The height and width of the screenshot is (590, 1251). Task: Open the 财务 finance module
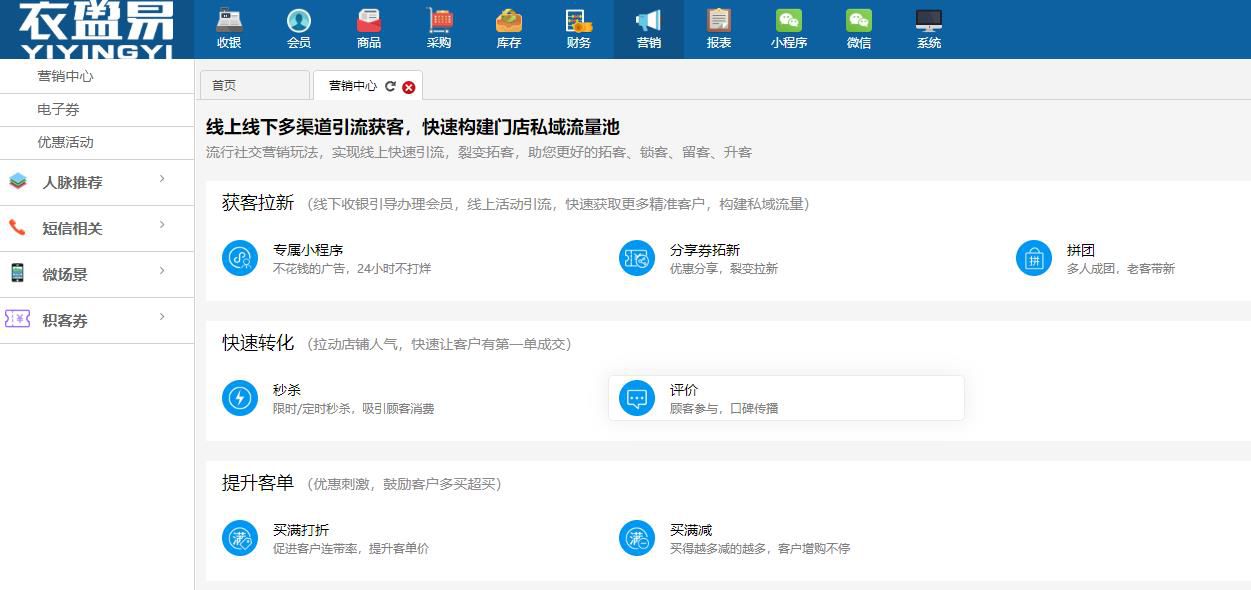point(578,29)
